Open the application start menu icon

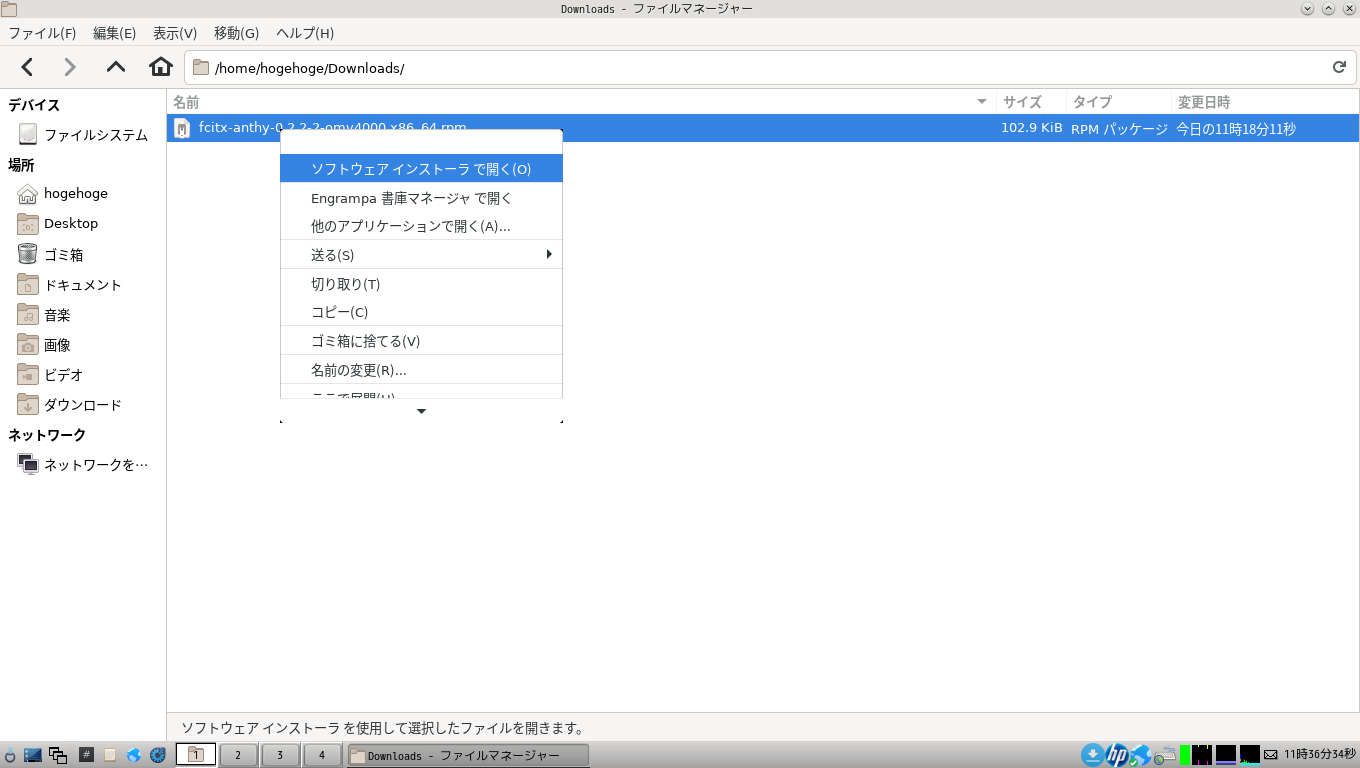click(10, 755)
